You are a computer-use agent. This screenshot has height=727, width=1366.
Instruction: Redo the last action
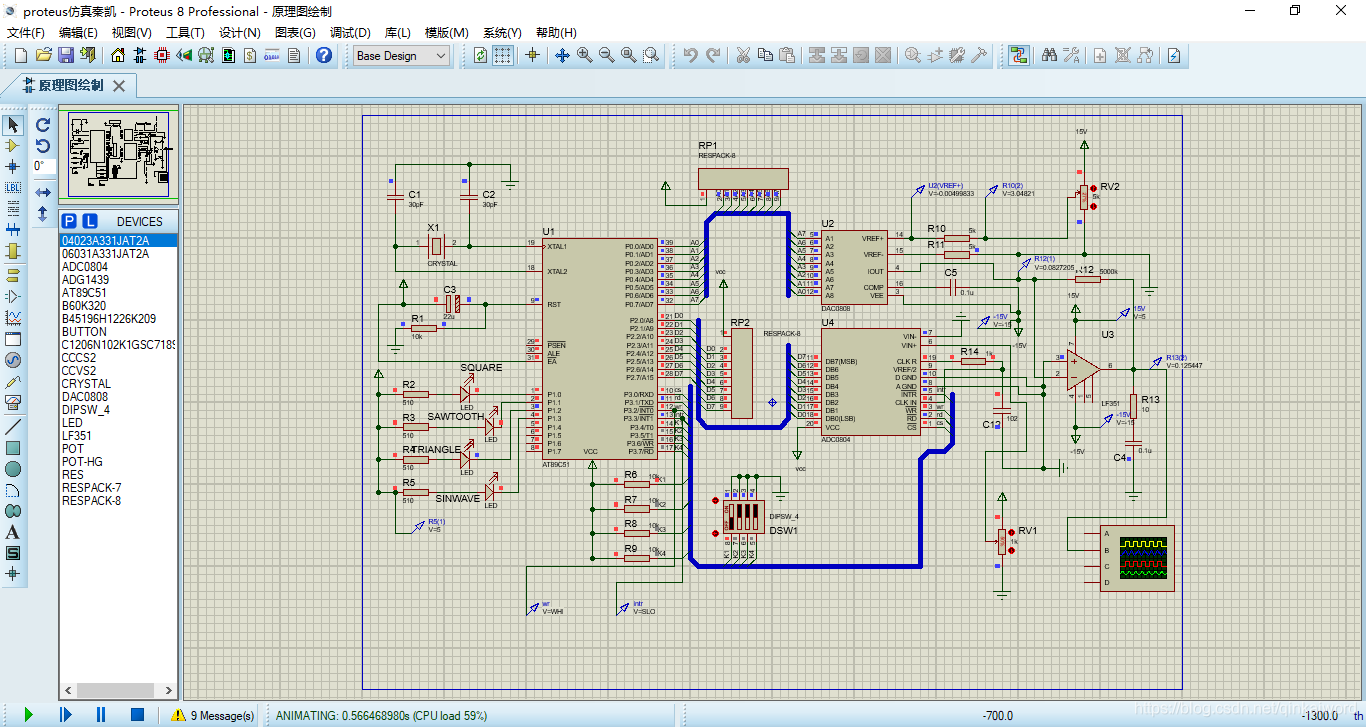click(x=713, y=56)
